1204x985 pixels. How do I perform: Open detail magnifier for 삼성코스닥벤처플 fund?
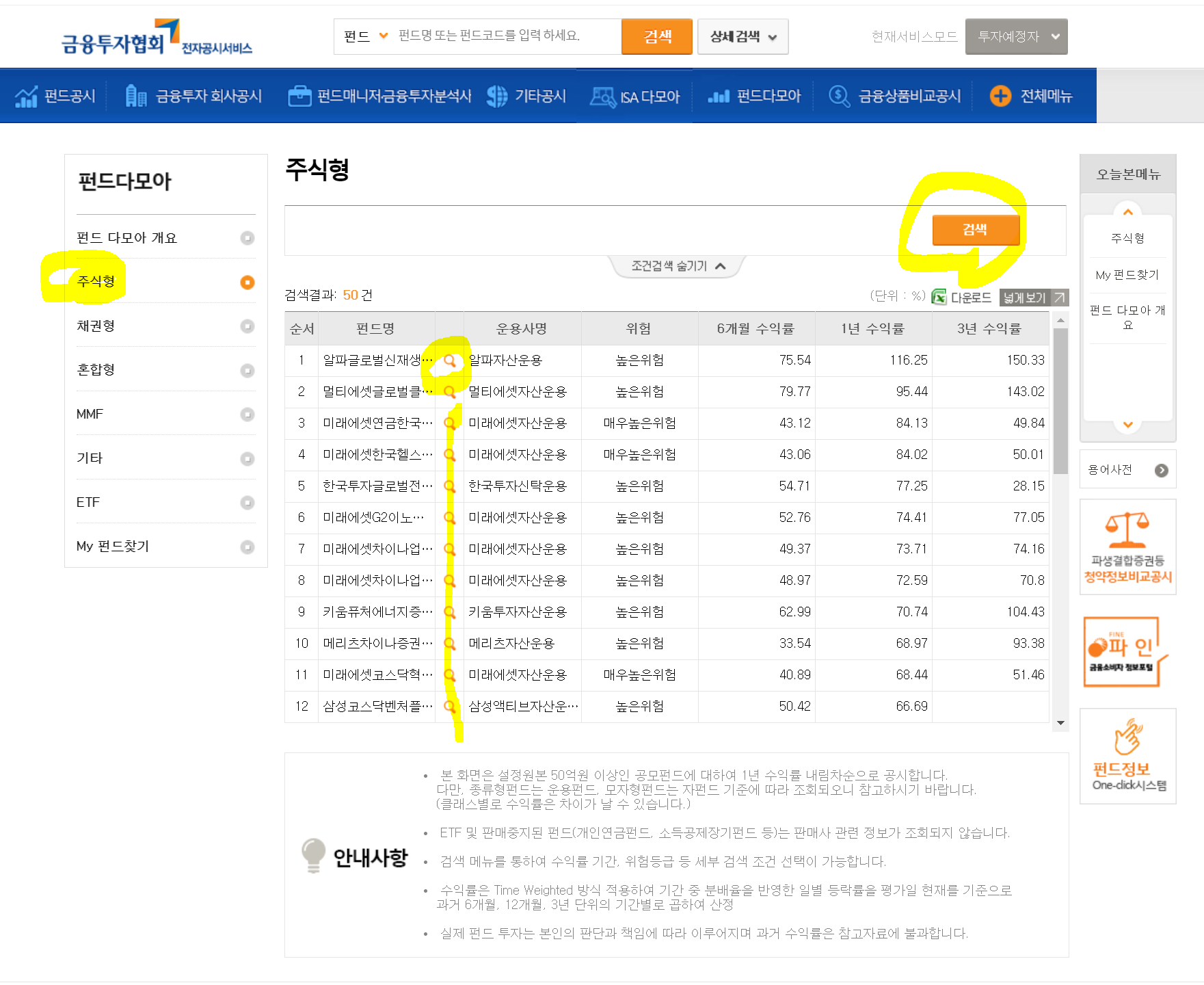click(x=449, y=707)
